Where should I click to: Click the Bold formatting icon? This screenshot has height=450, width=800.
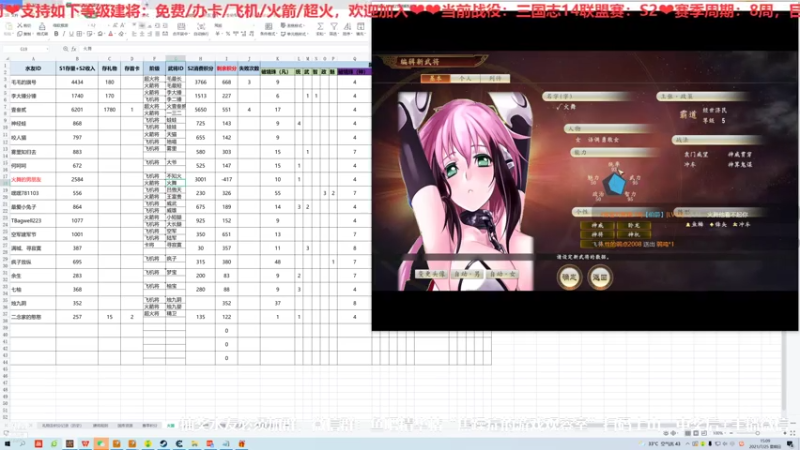coord(56,34)
